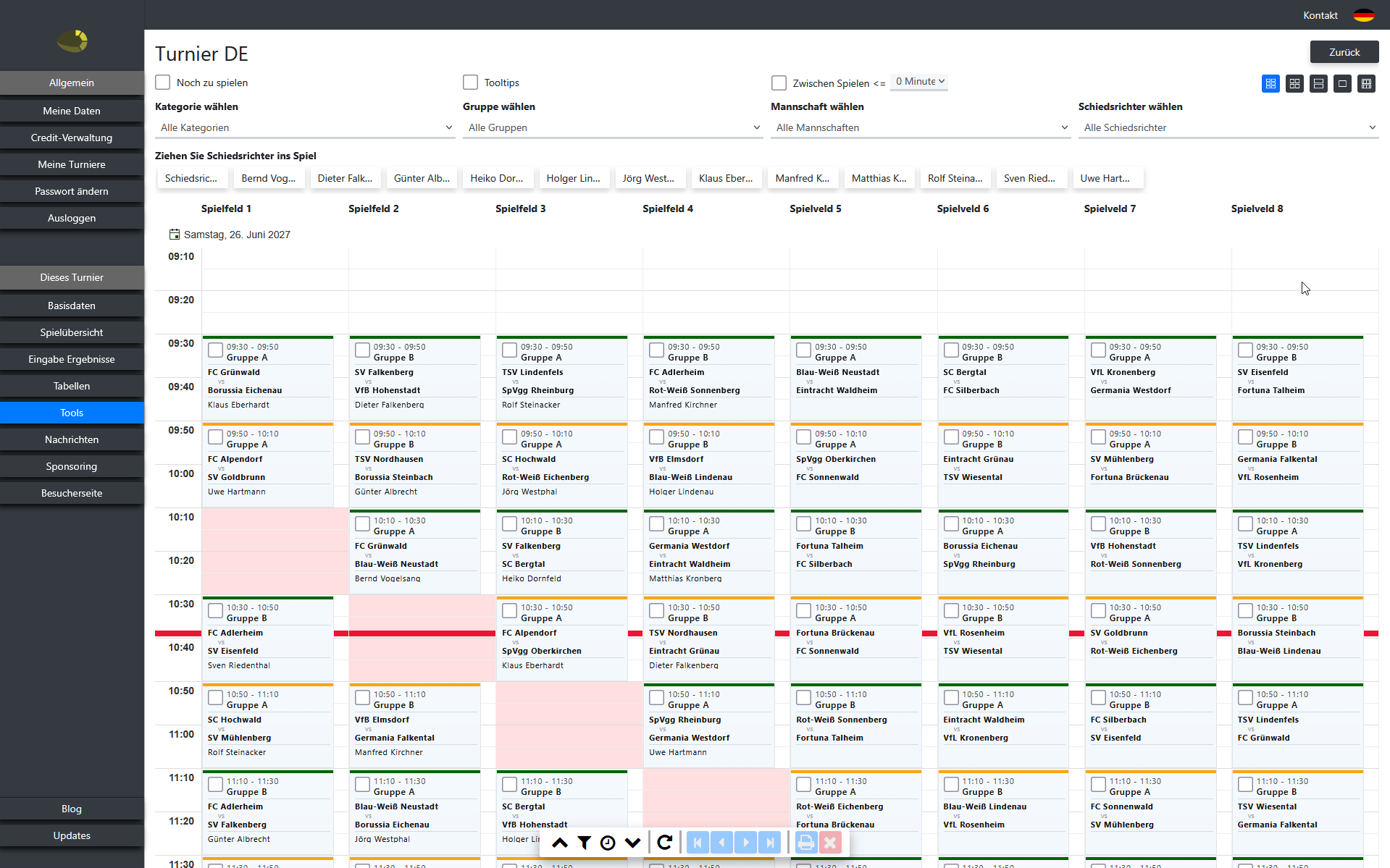Click the Zurück button
Image resolution: width=1390 pixels, height=868 pixels.
pyautogui.click(x=1344, y=52)
